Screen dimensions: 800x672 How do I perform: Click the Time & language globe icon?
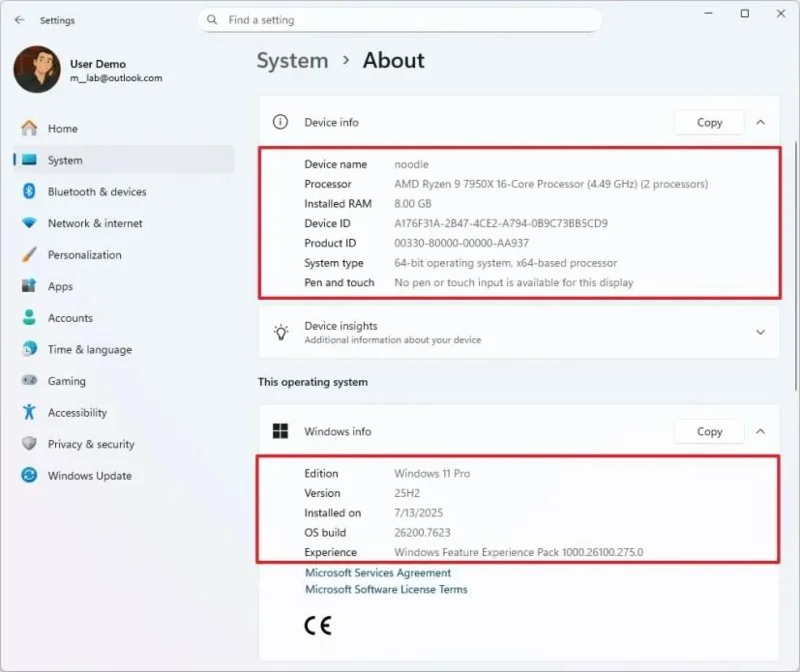pyautogui.click(x=29, y=349)
